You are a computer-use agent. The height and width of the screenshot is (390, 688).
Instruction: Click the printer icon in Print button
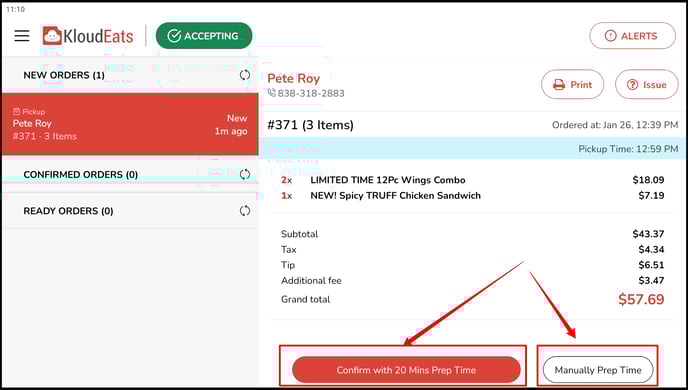click(559, 85)
